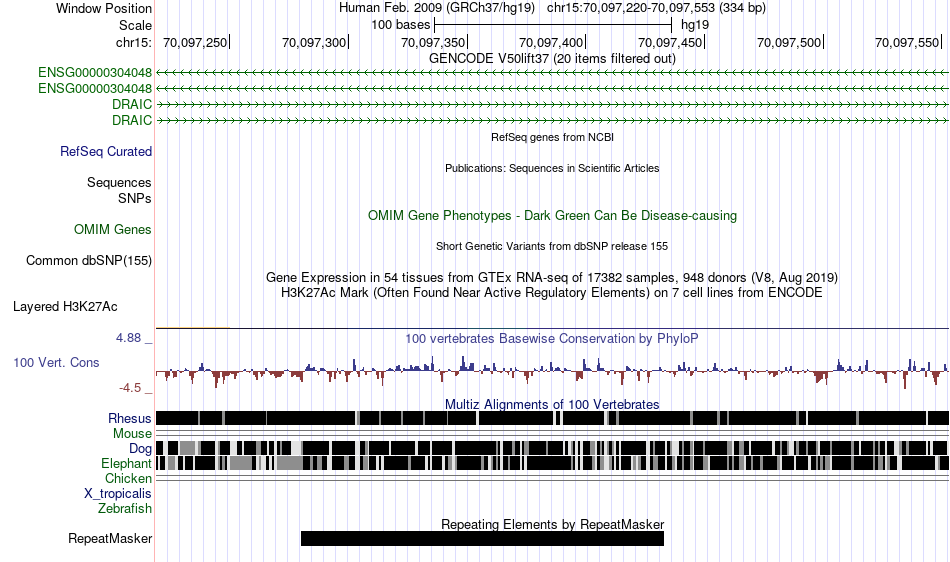
Task: Click the Rhesus alignment label
Action: coord(129,418)
